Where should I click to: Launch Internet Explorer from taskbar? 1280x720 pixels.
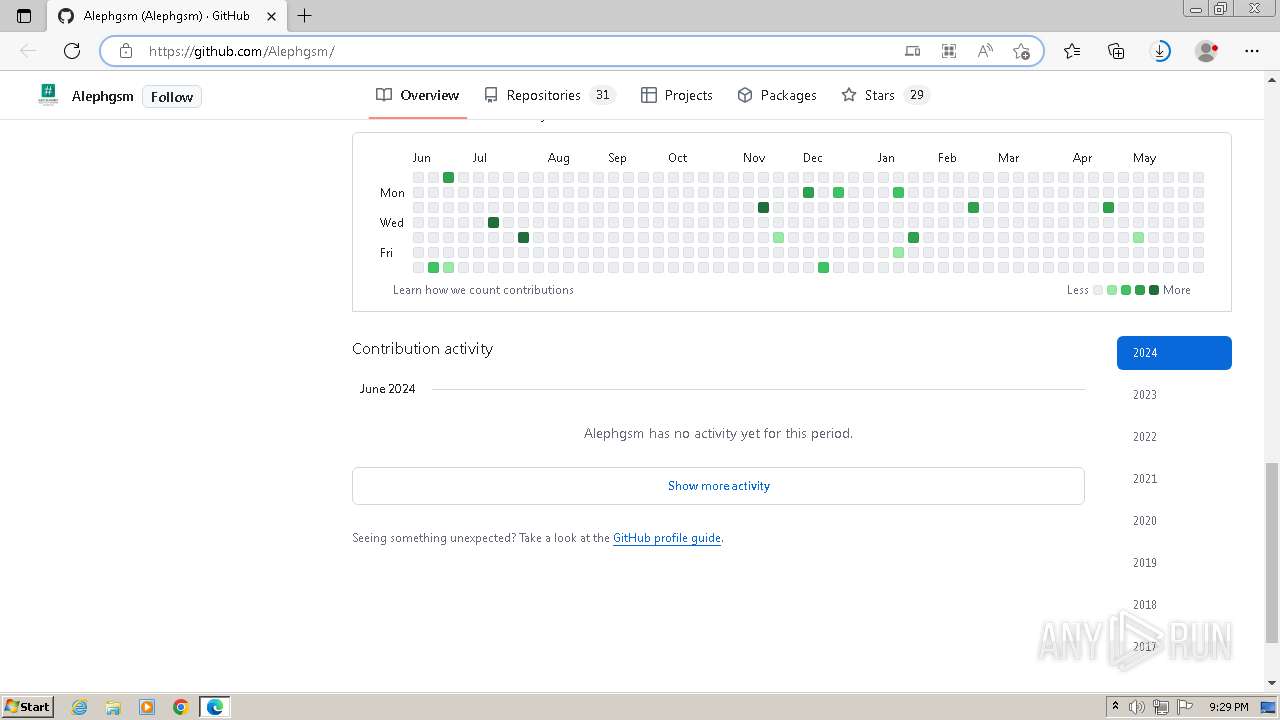point(80,707)
